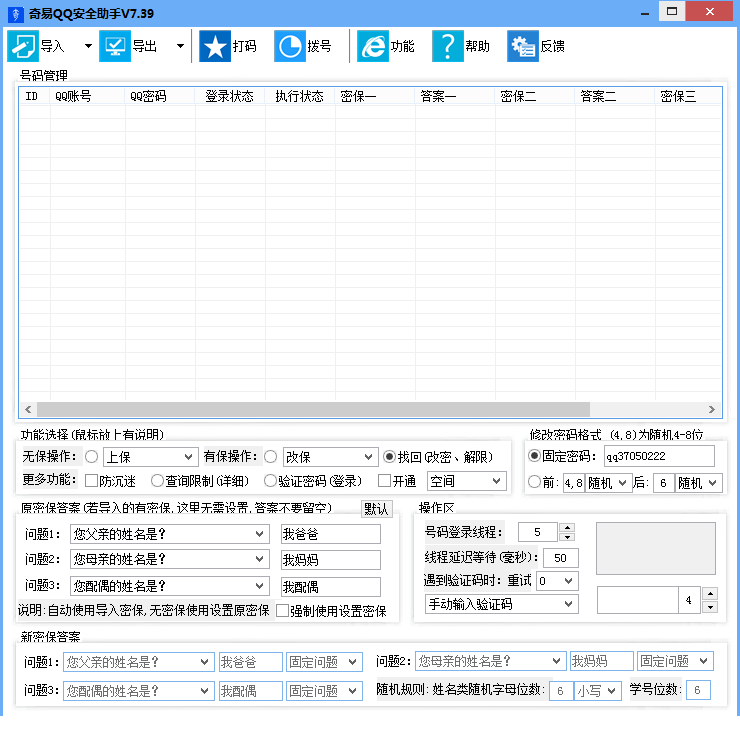Click the QQ密码 column header

point(160,96)
